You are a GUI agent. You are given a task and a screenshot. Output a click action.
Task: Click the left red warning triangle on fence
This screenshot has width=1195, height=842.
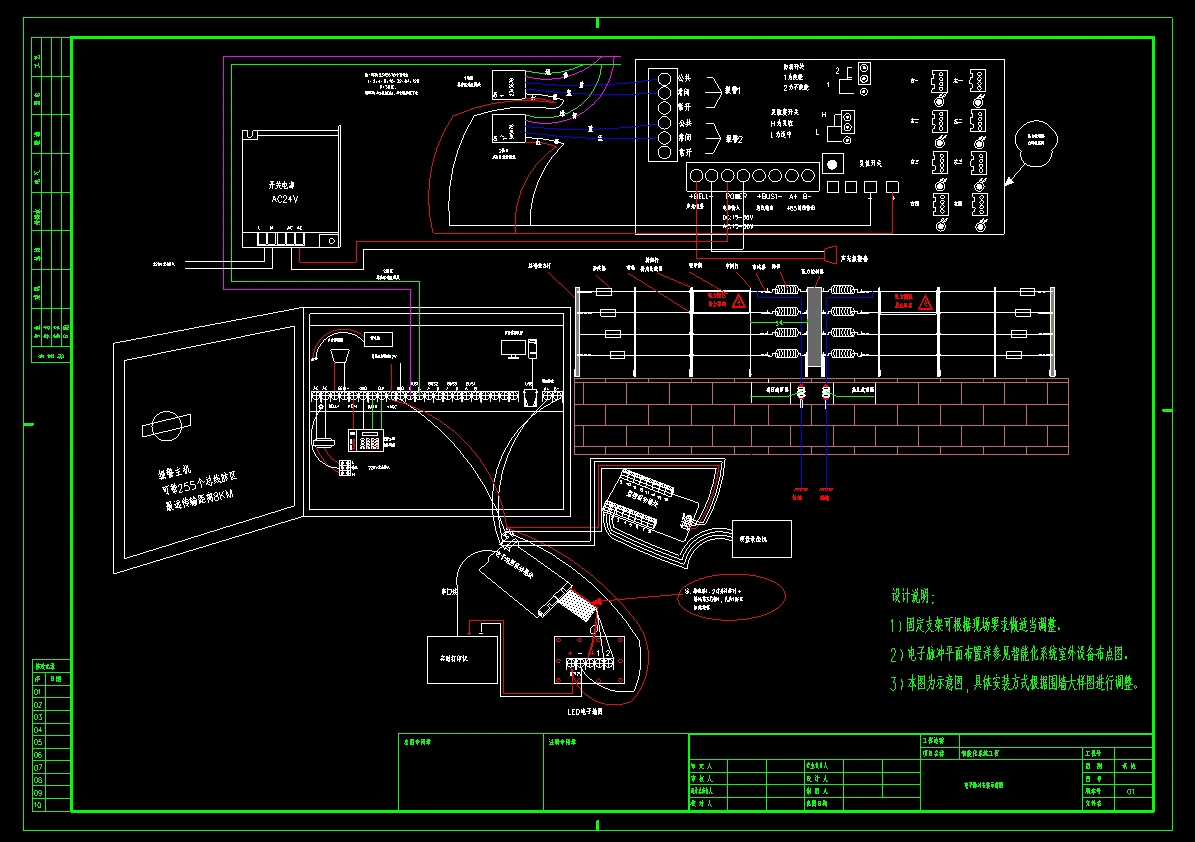pyautogui.click(x=738, y=302)
